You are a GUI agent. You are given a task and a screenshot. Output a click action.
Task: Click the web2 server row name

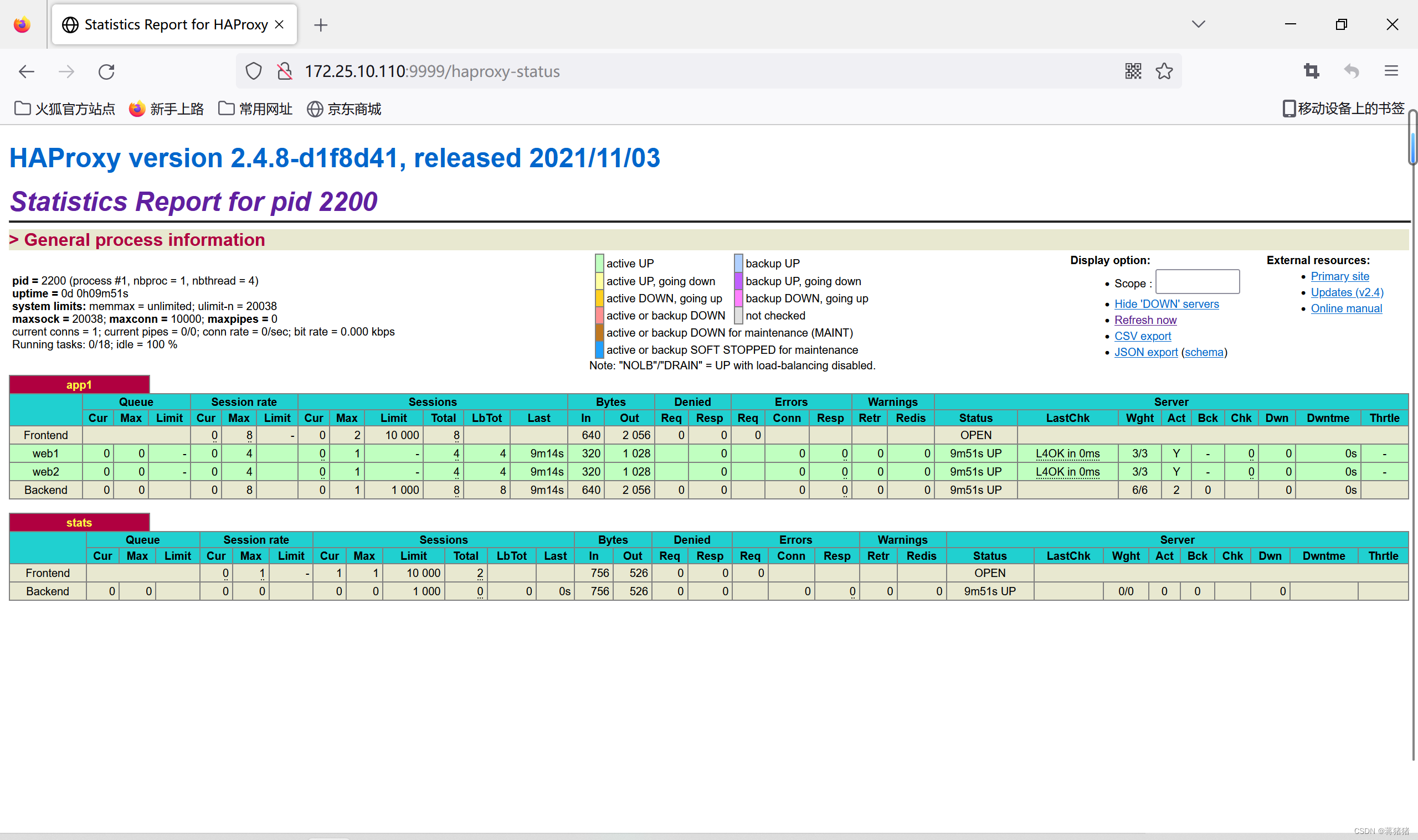click(46, 472)
